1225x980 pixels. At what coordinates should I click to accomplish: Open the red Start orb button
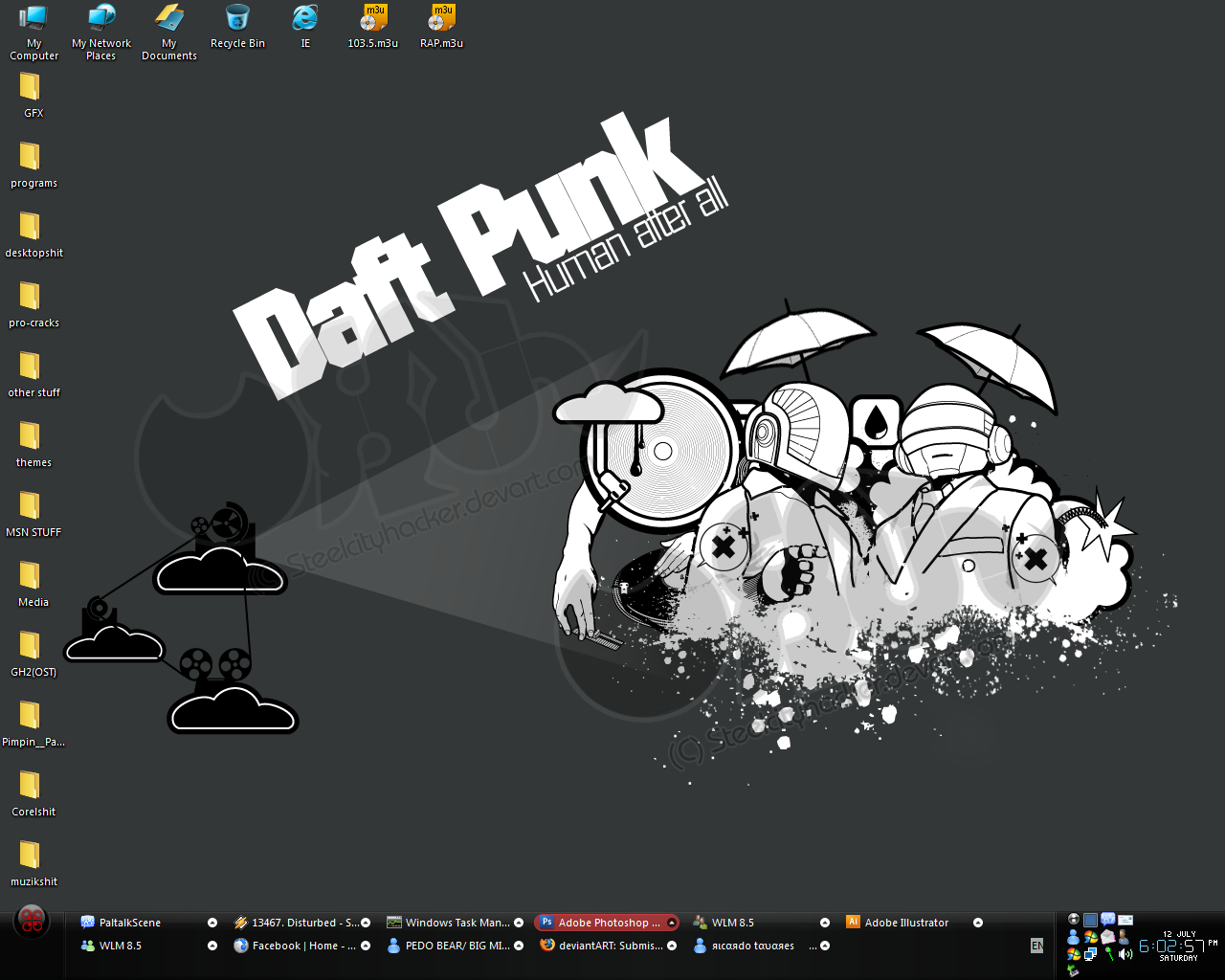tap(33, 921)
